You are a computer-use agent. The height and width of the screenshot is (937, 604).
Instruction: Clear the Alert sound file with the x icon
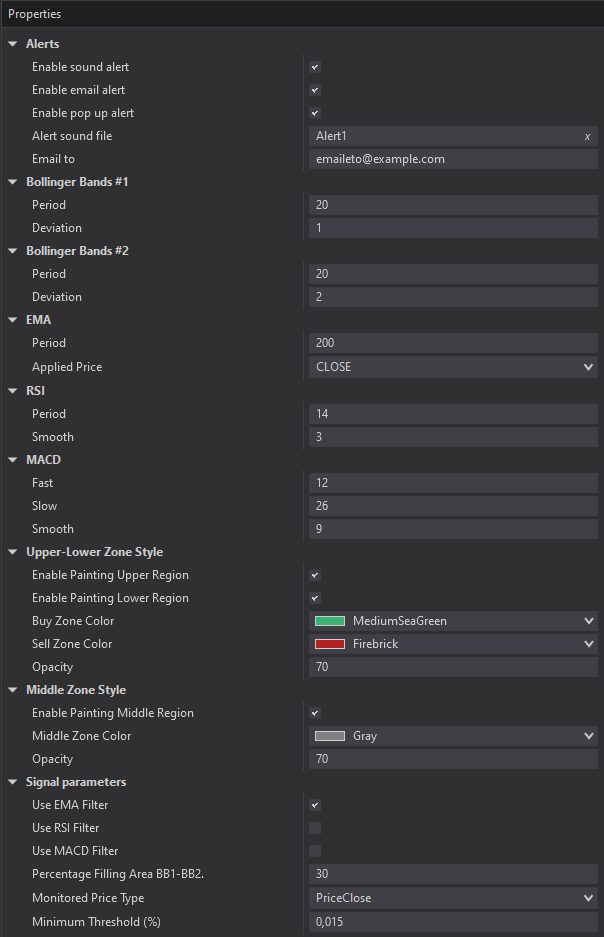(x=587, y=137)
